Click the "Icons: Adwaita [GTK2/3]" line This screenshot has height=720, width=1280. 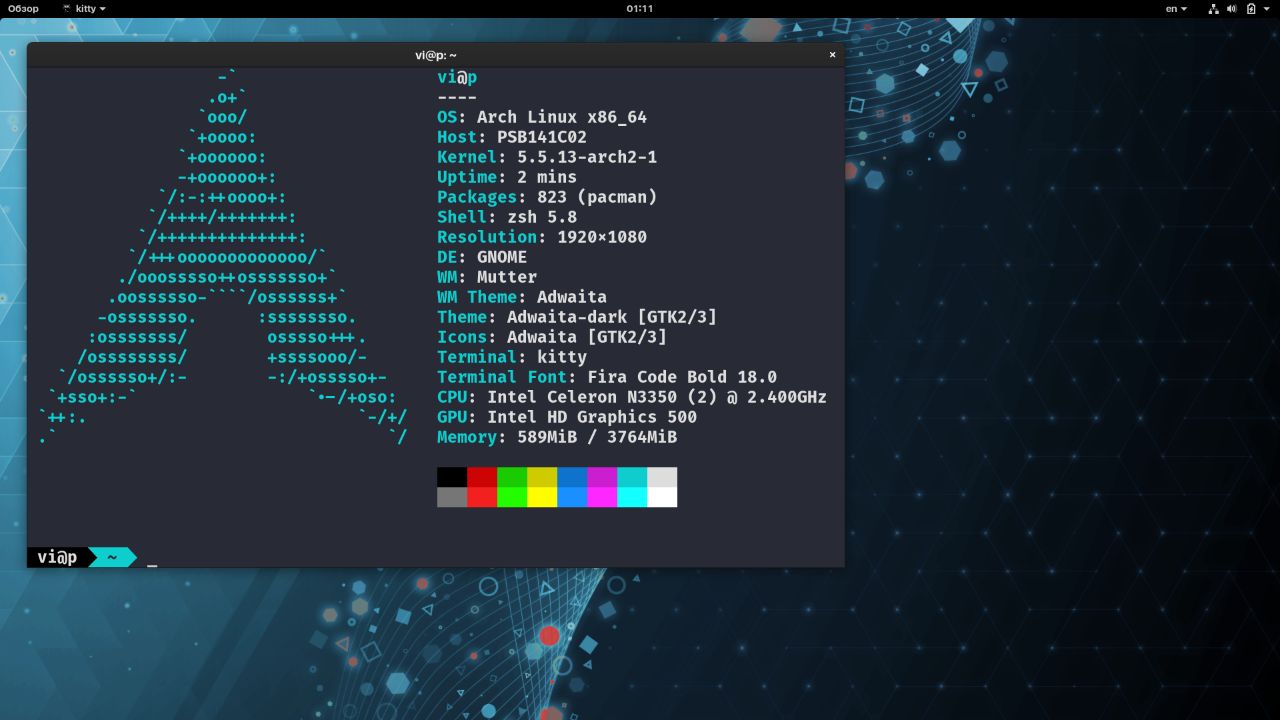point(552,337)
